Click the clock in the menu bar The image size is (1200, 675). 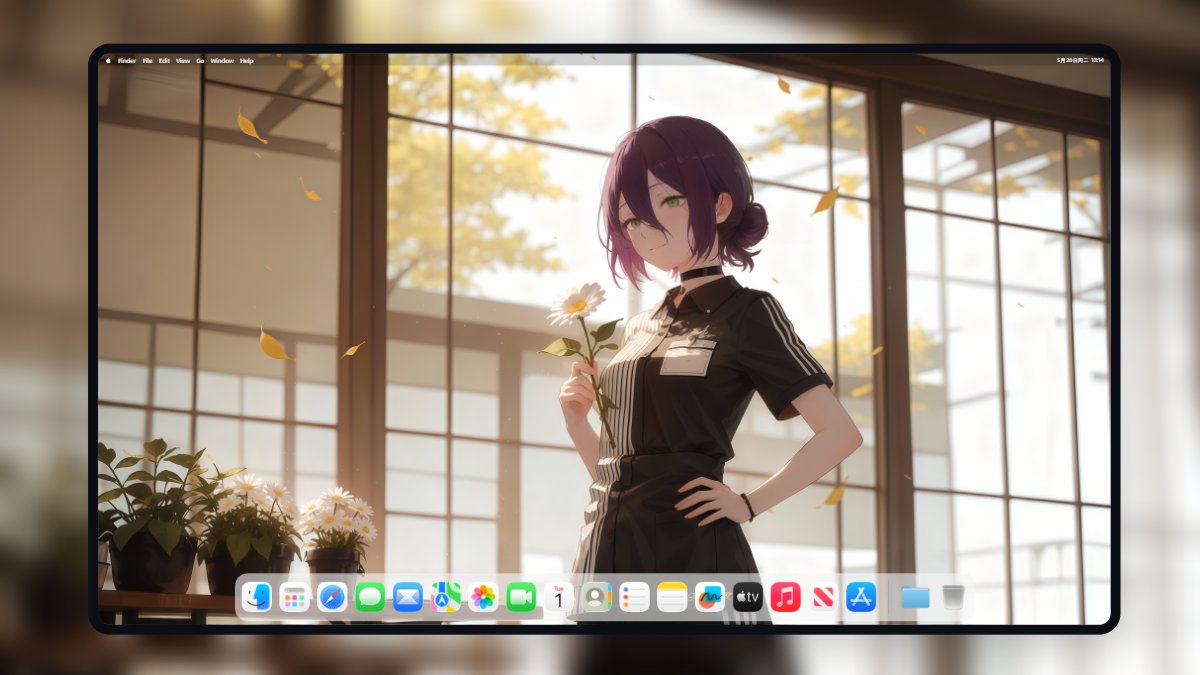tap(1080, 59)
